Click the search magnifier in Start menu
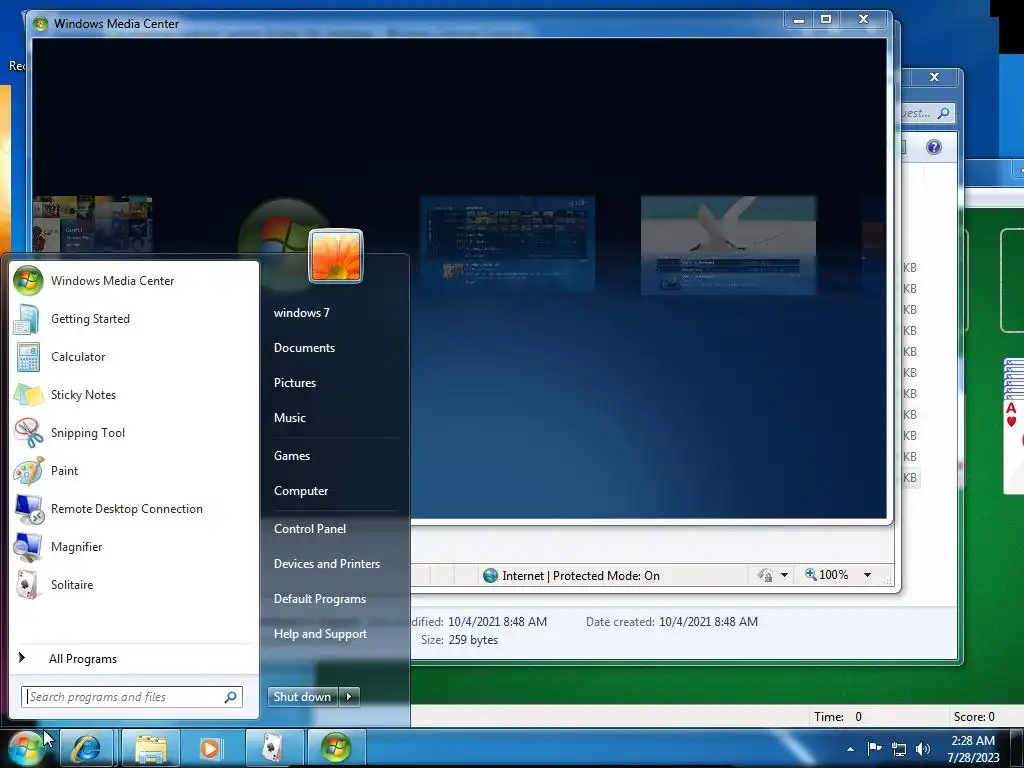This screenshot has height=768, width=1024. click(x=231, y=697)
